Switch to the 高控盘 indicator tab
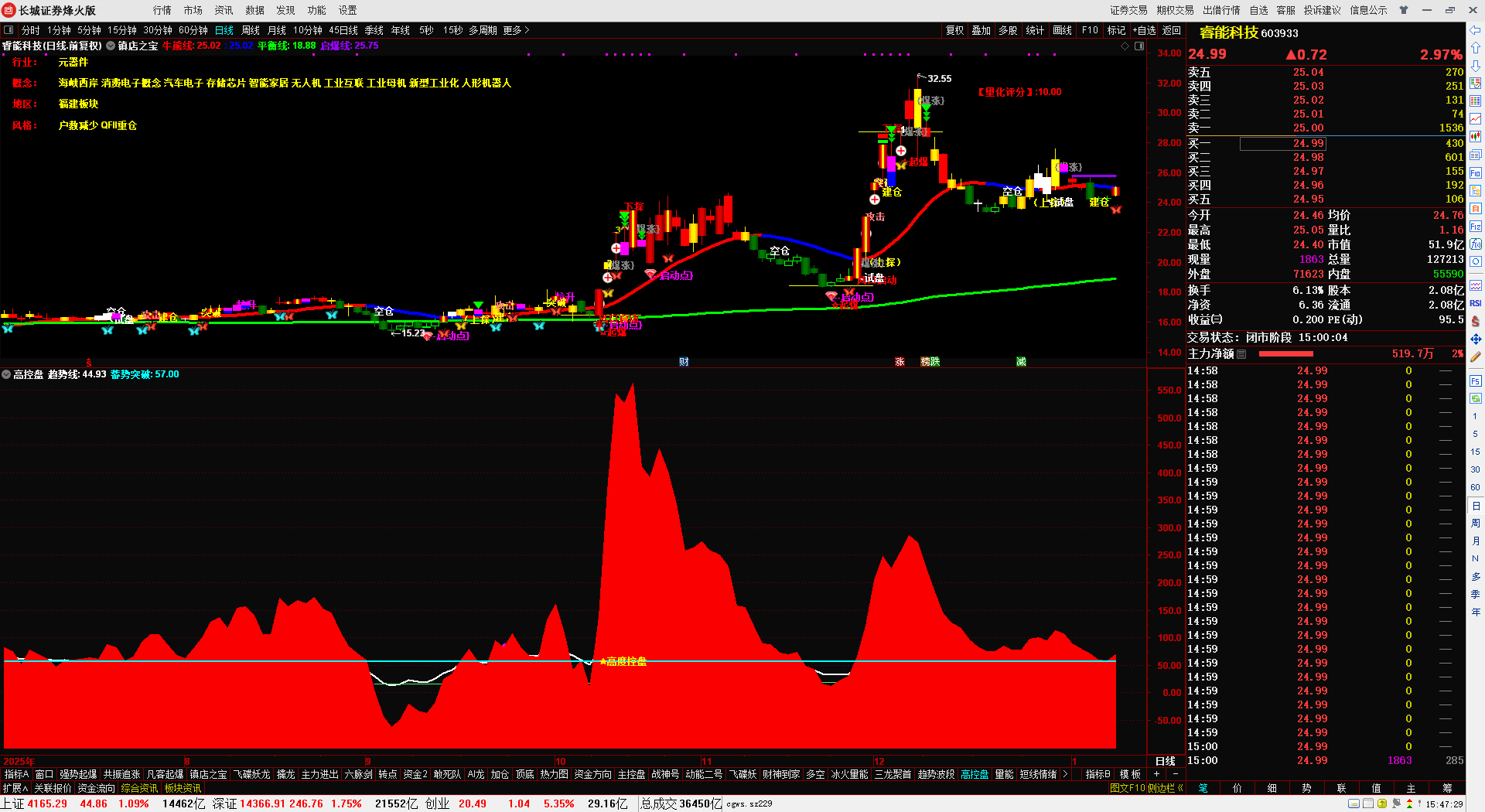The image size is (1485, 812). (975, 774)
